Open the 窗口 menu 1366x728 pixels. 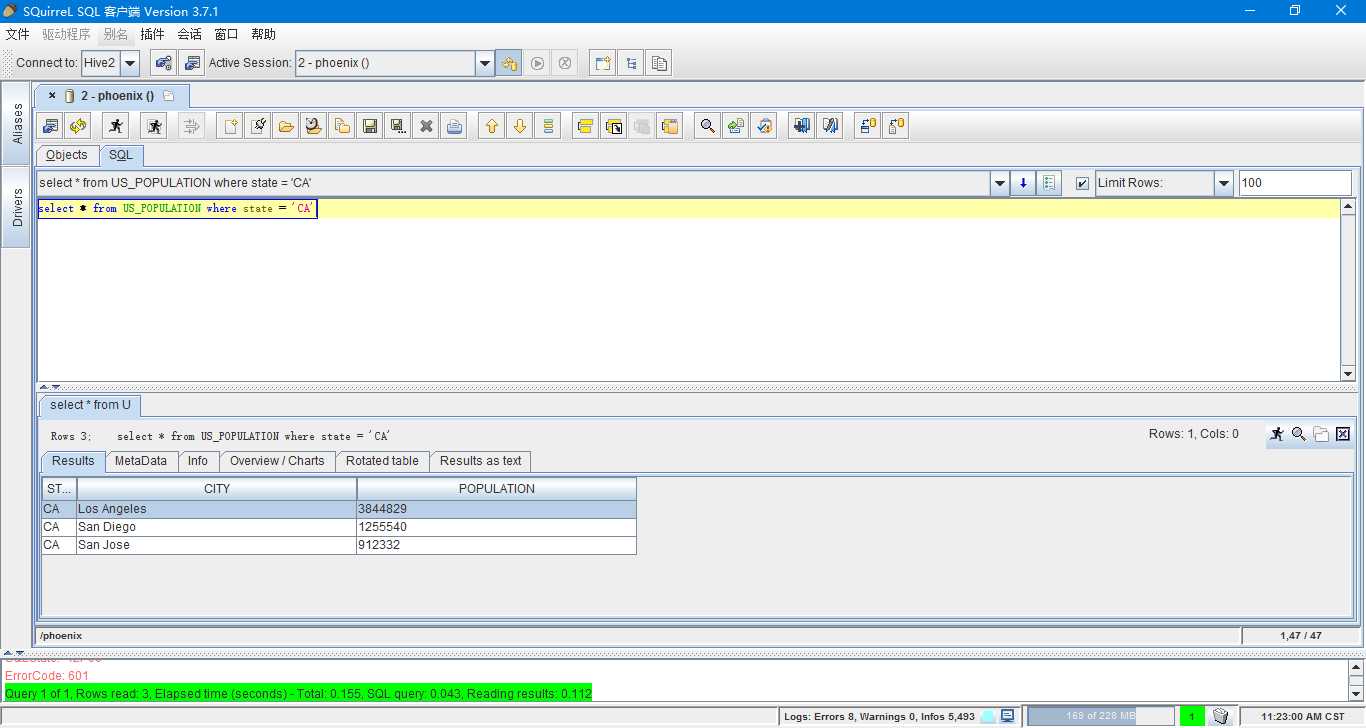[226, 34]
